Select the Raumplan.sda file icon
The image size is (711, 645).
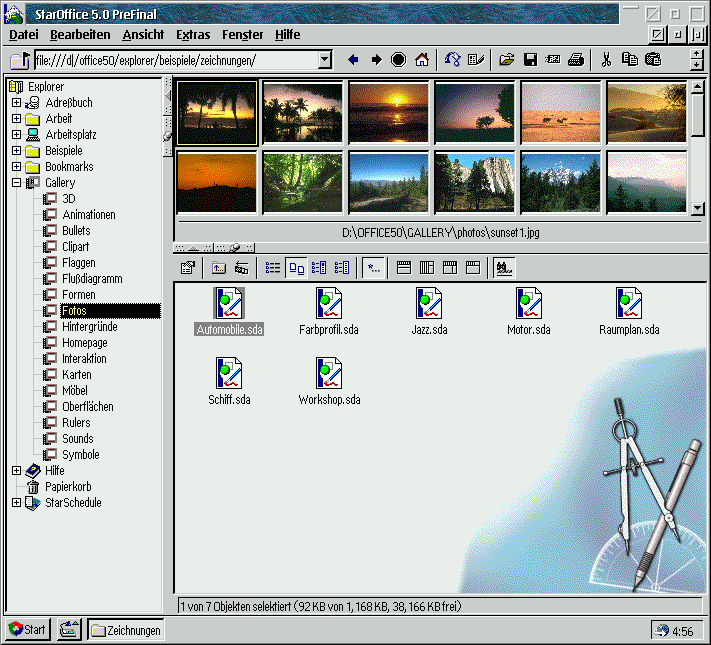click(629, 303)
